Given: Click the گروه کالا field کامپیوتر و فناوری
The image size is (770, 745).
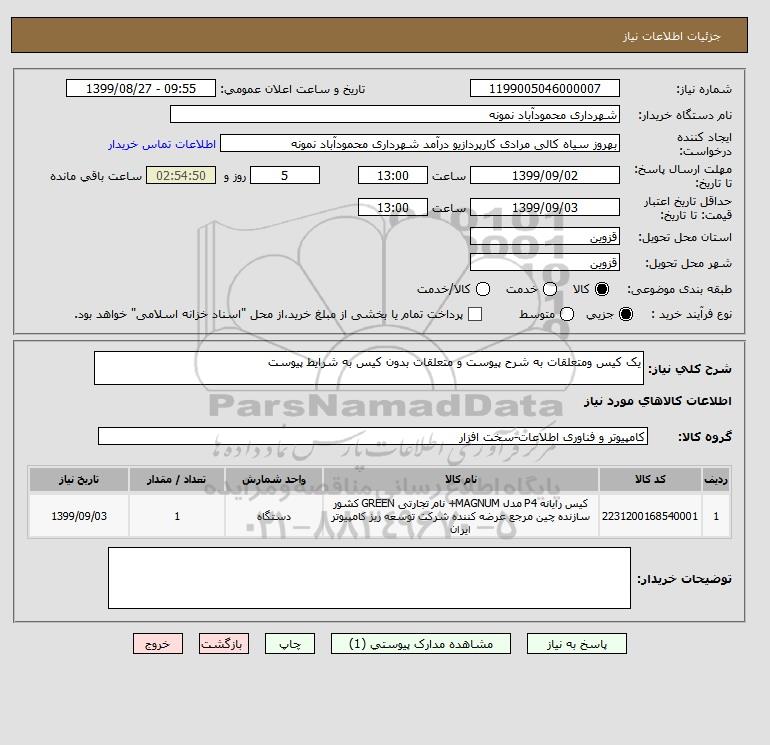Looking at the screenshot, I should point(373,436).
